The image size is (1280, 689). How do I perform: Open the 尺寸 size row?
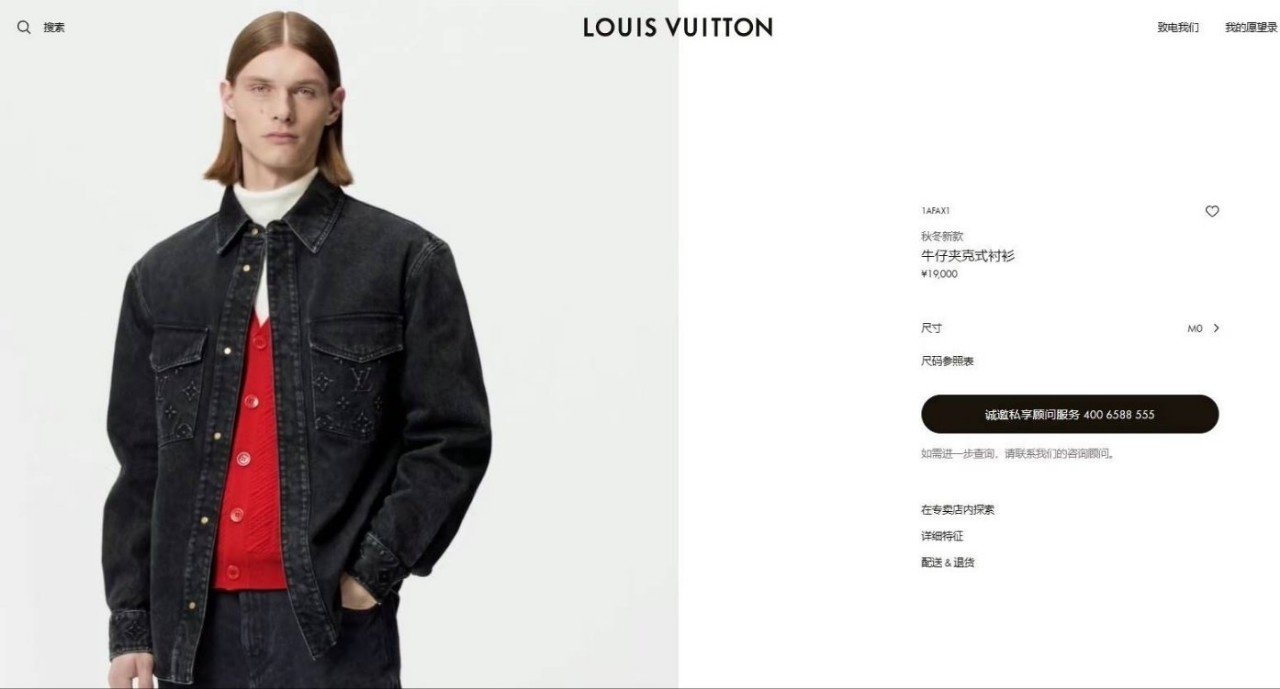coord(1070,328)
